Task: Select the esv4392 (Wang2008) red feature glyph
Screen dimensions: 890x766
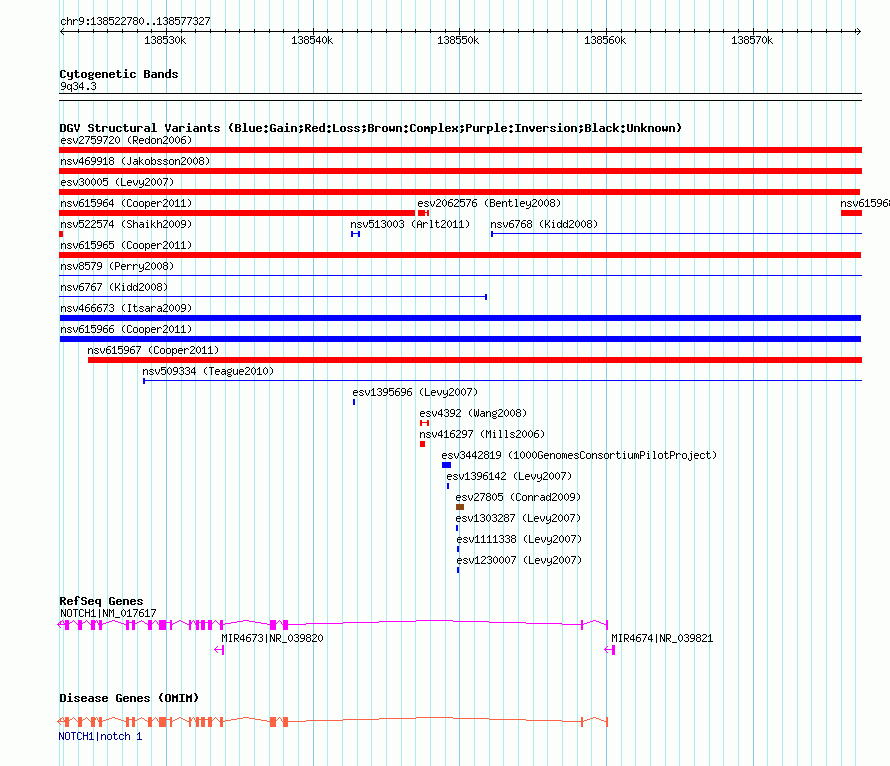Action: 424,423
